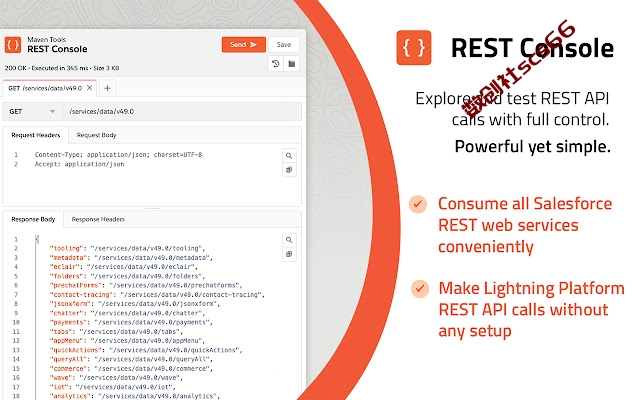The width and height of the screenshot is (640, 400).
Task: Click the "payments" response line
Action: [131, 322]
